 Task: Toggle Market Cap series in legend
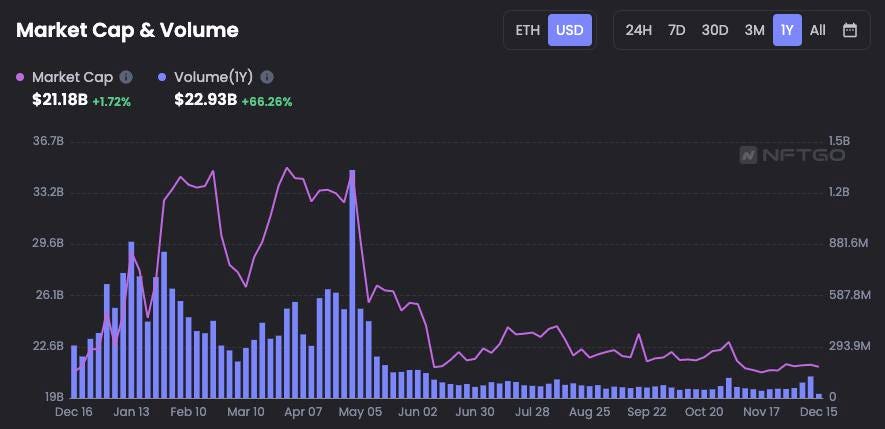tap(72, 77)
